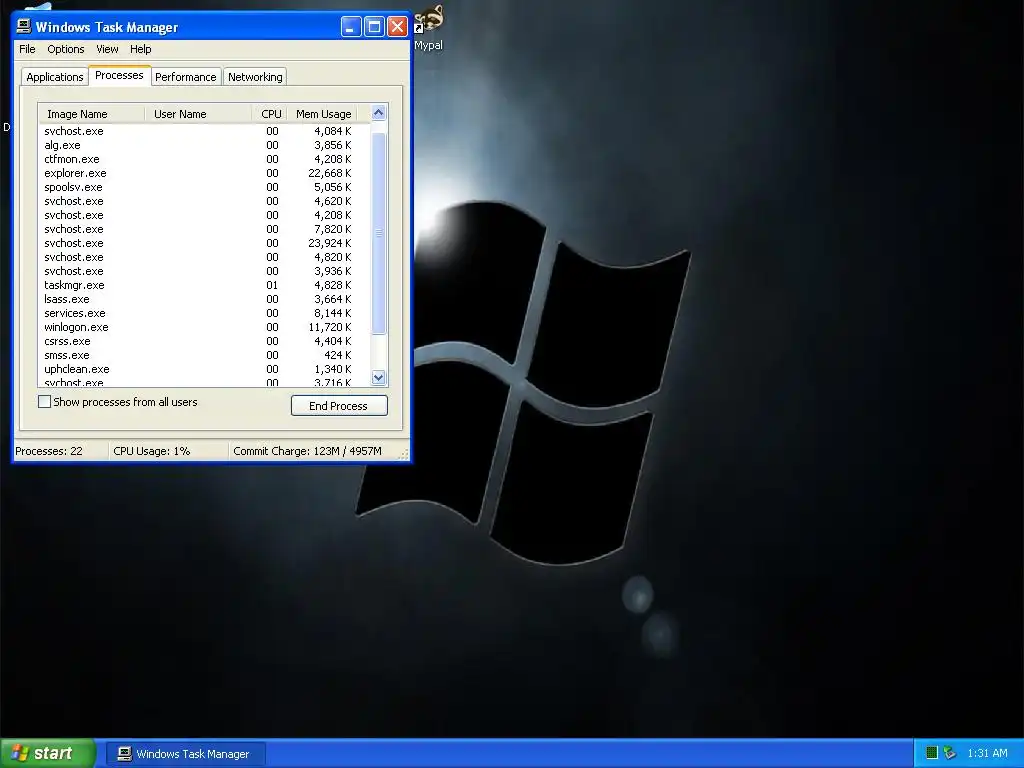Screen dimensions: 1024x768
Task: Enable Show processes from all users
Action: pos(44,402)
